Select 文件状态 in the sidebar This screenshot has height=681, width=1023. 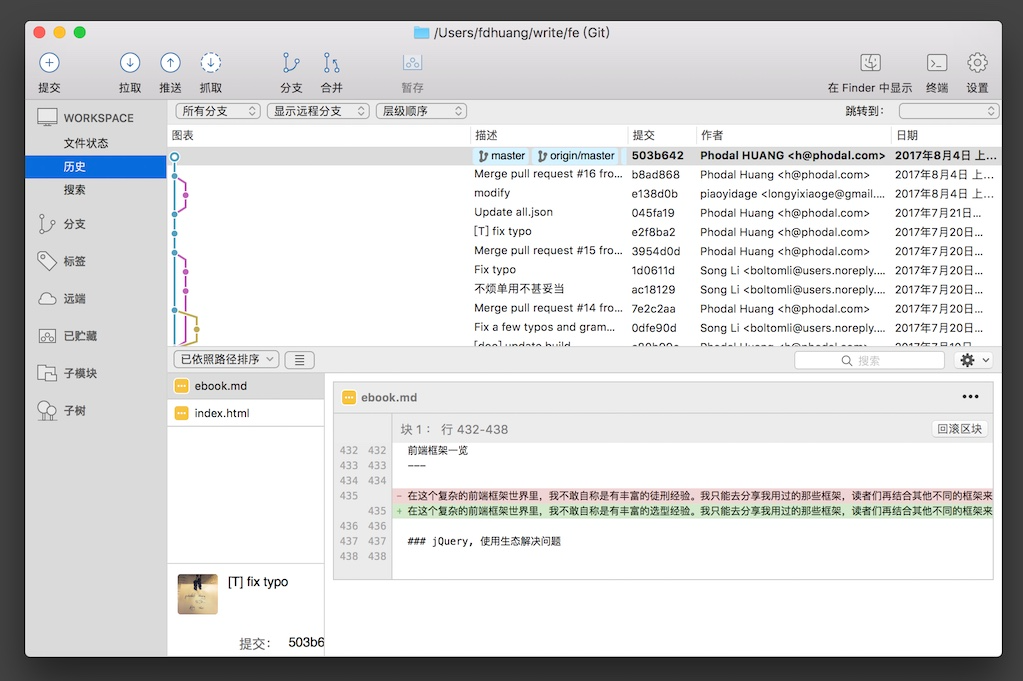click(86, 143)
